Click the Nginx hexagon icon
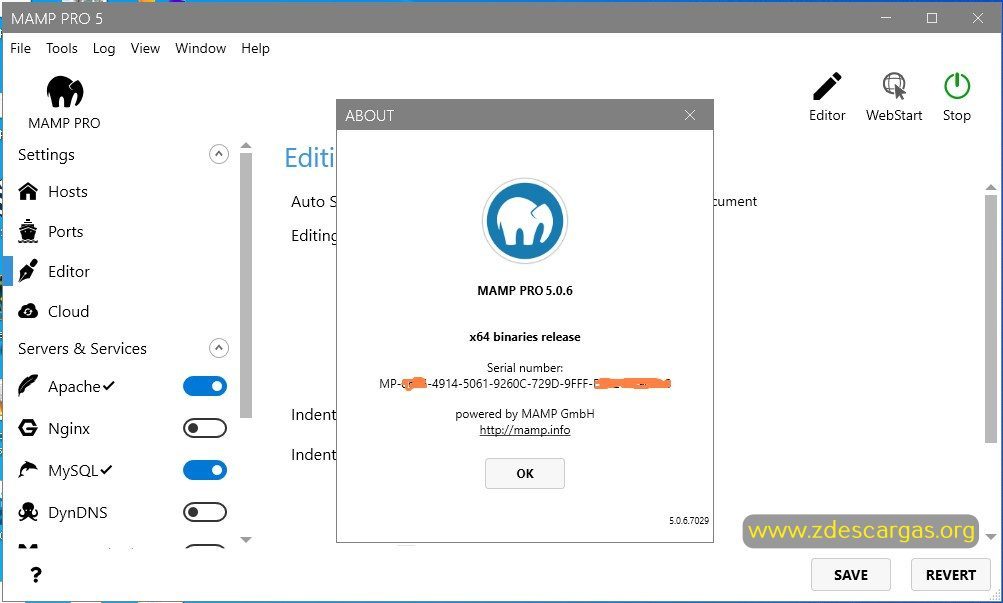The height and width of the screenshot is (603, 1003). point(28,428)
